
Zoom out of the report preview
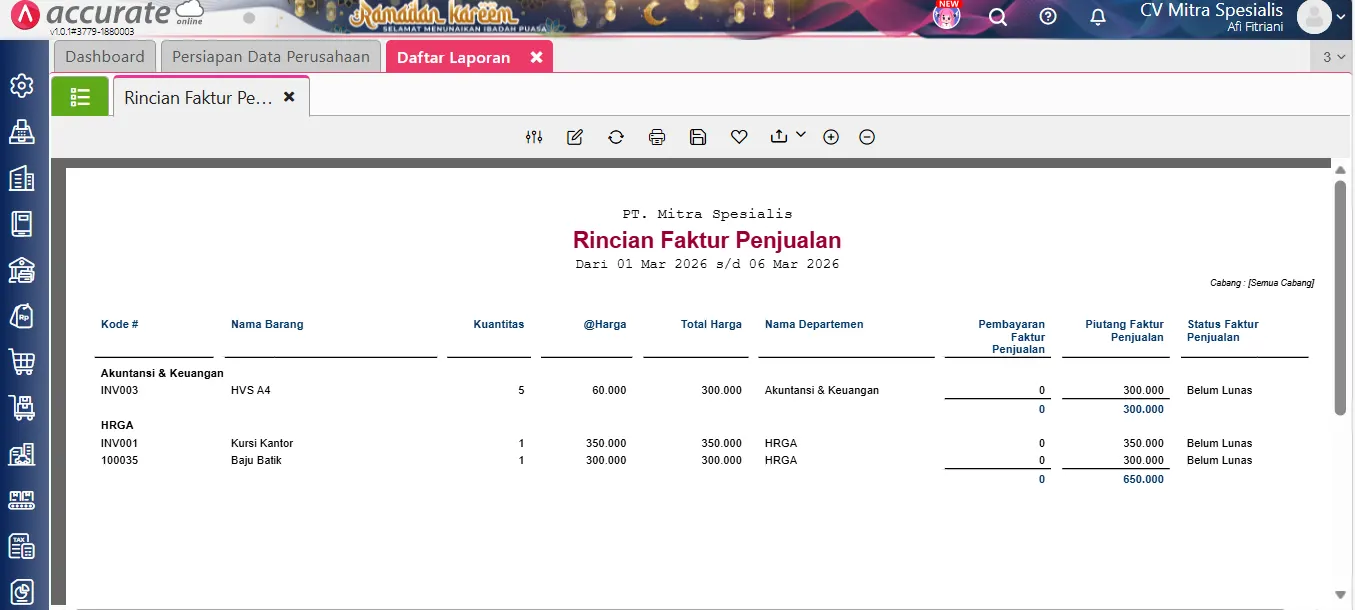(867, 136)
